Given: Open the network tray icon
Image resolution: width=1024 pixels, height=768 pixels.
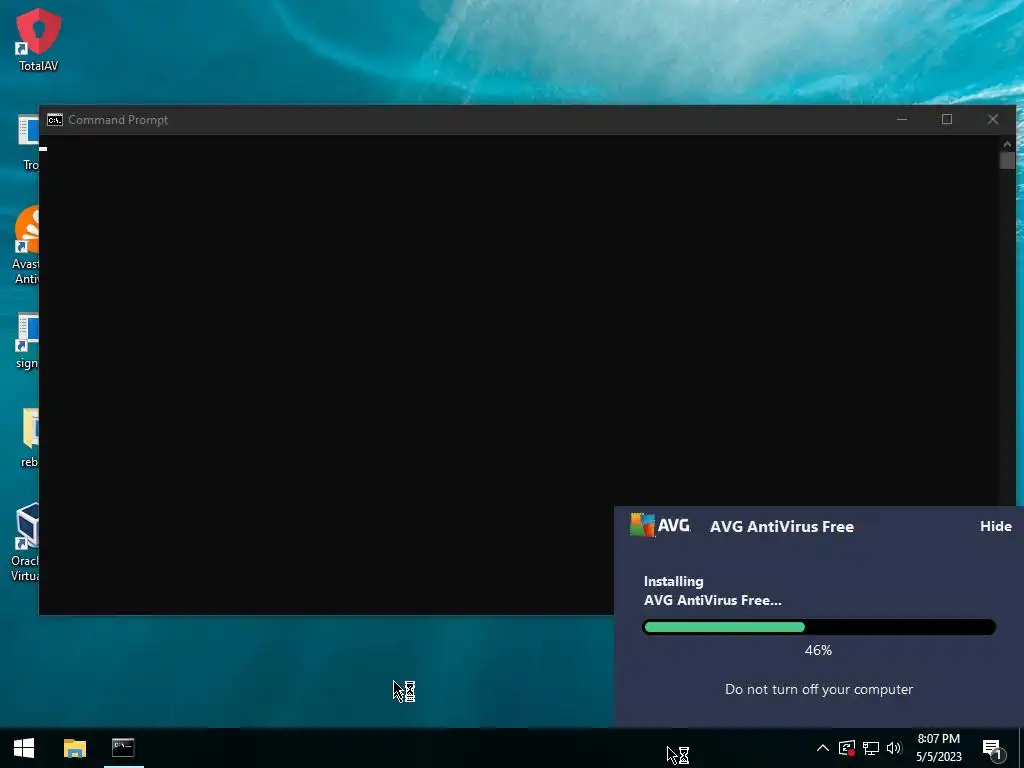Looking at the screenshot, I should pyautogui.click(x=871, y=748).
